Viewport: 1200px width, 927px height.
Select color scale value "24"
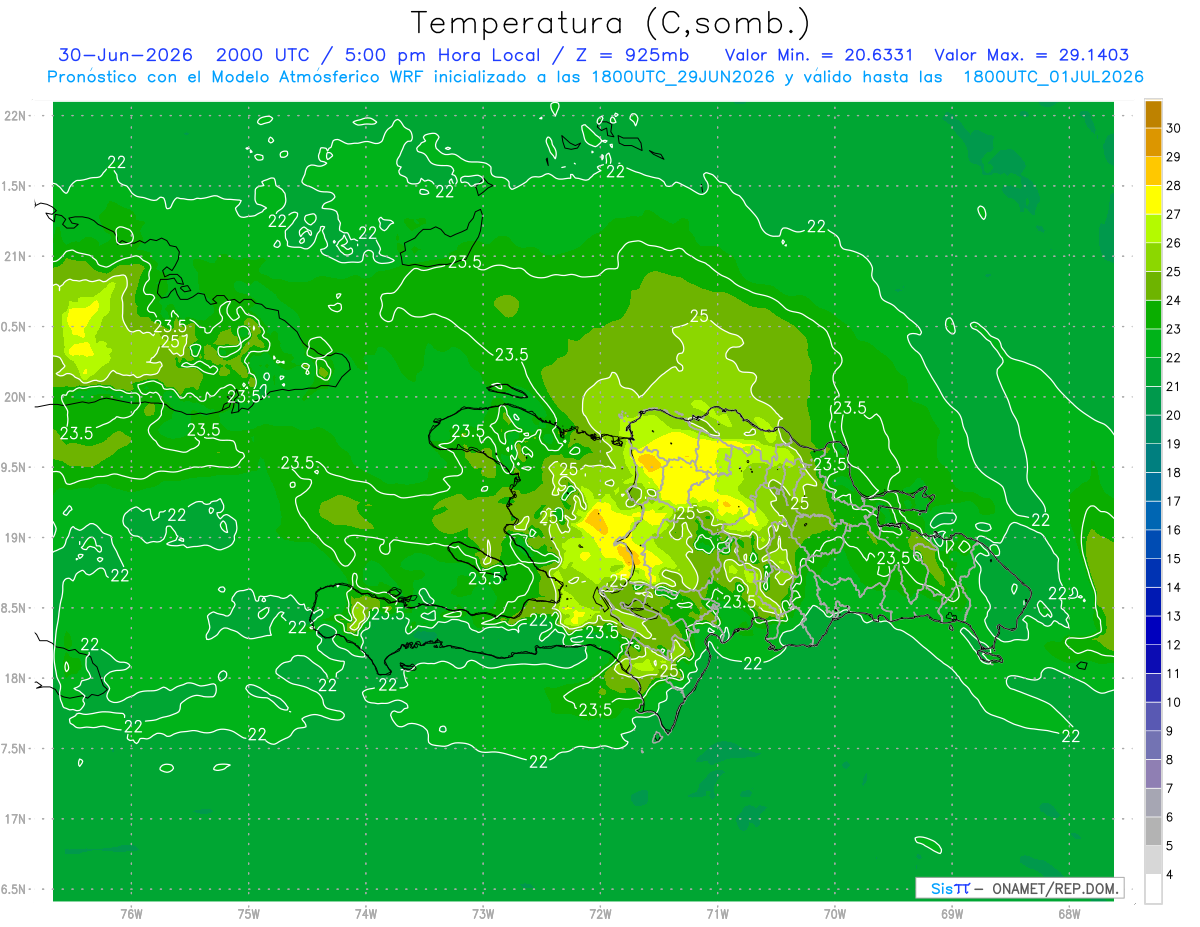click(x=1173, y=300)
